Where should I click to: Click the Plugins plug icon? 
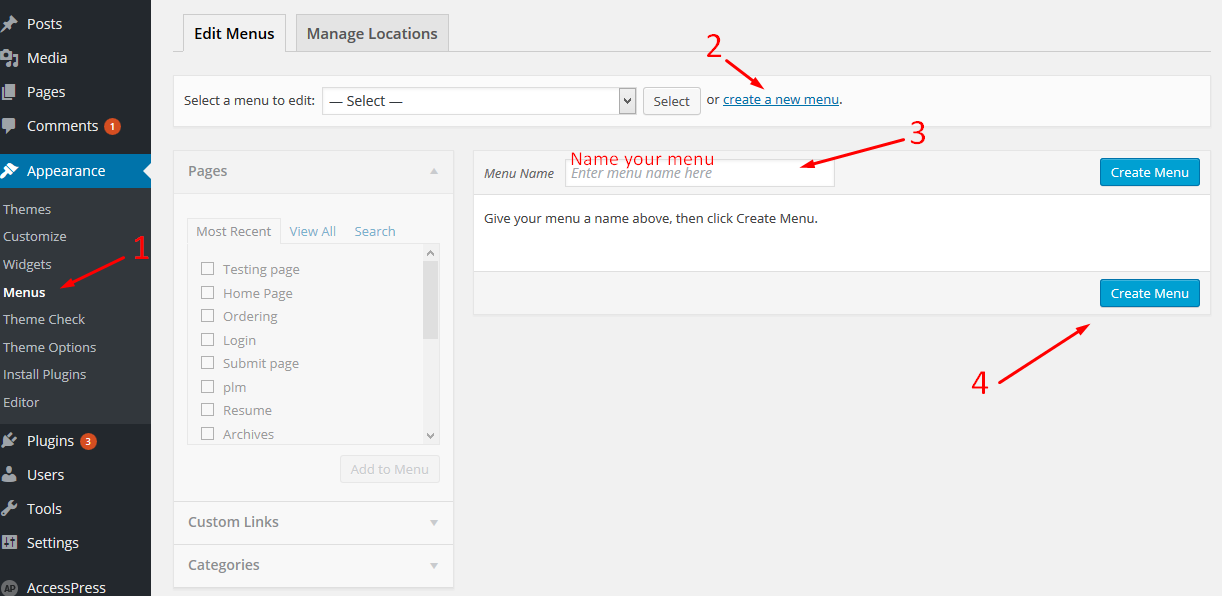10,441
